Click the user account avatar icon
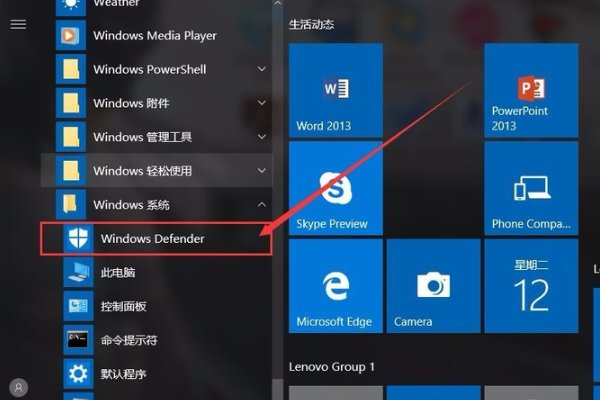The image size is (600, 400). [18, 387]
